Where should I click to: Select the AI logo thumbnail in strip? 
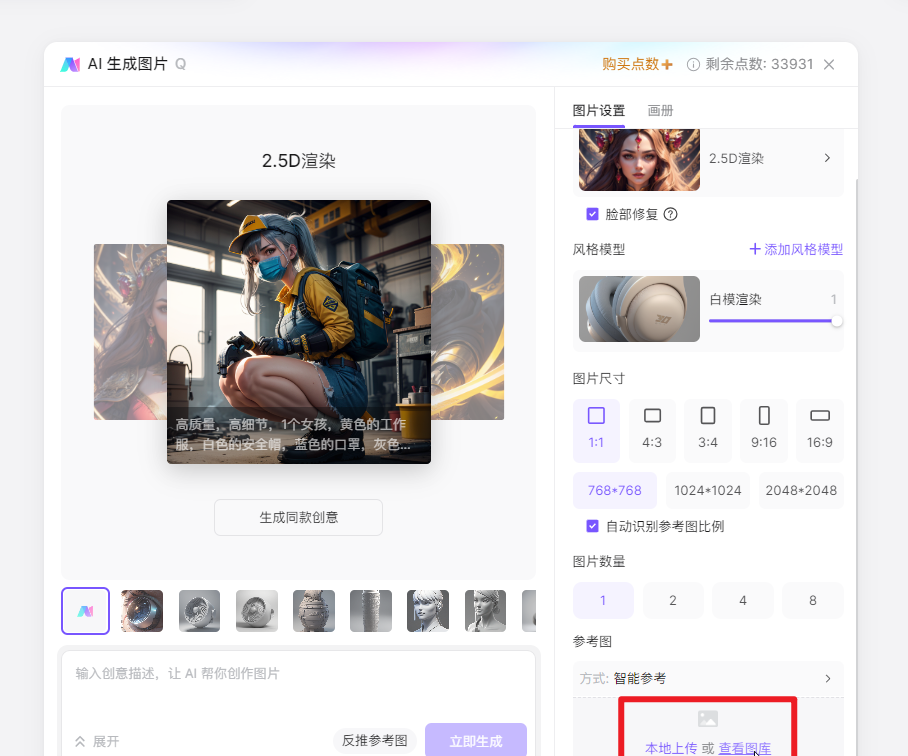tap(85, 611)
